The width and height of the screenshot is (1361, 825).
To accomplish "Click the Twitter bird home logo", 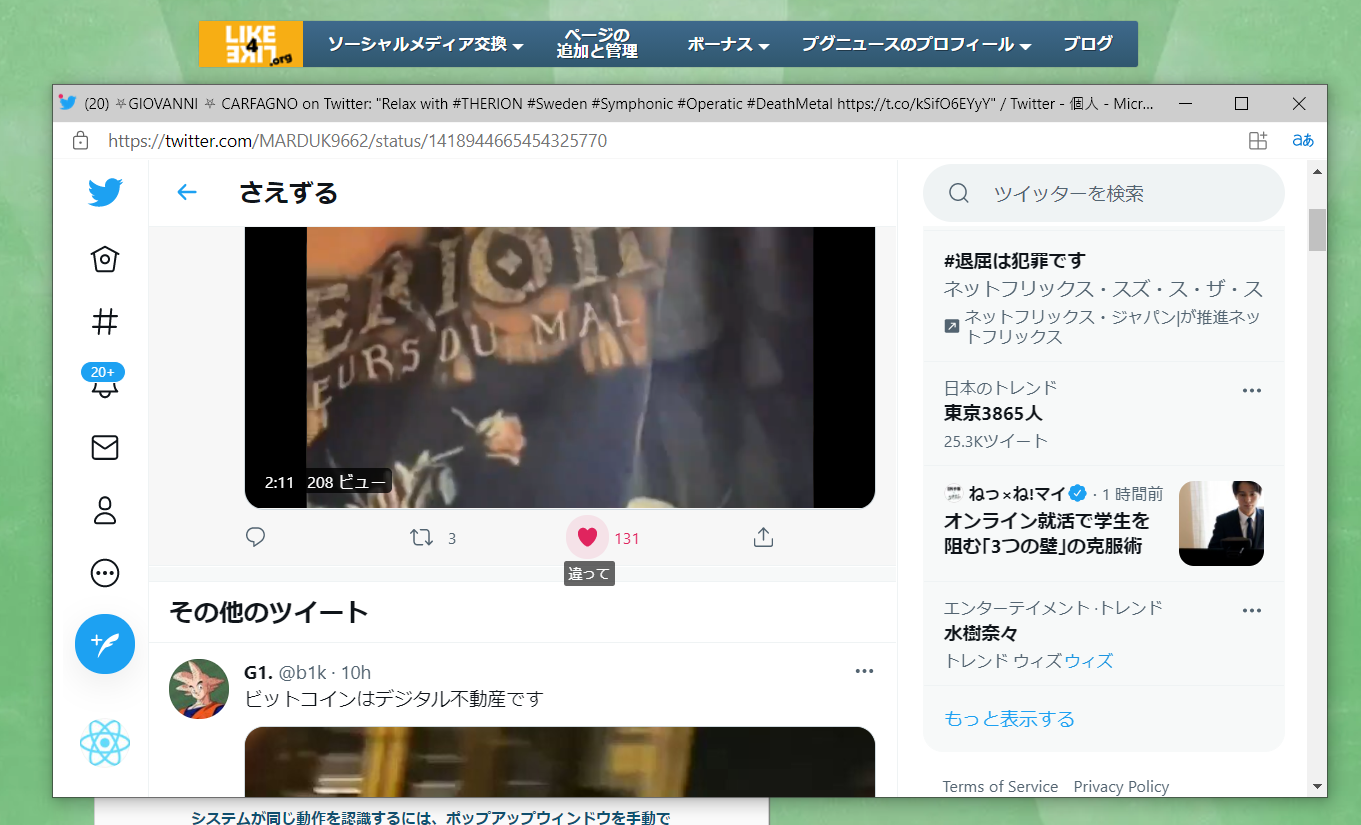I will (x=105, y=192).
